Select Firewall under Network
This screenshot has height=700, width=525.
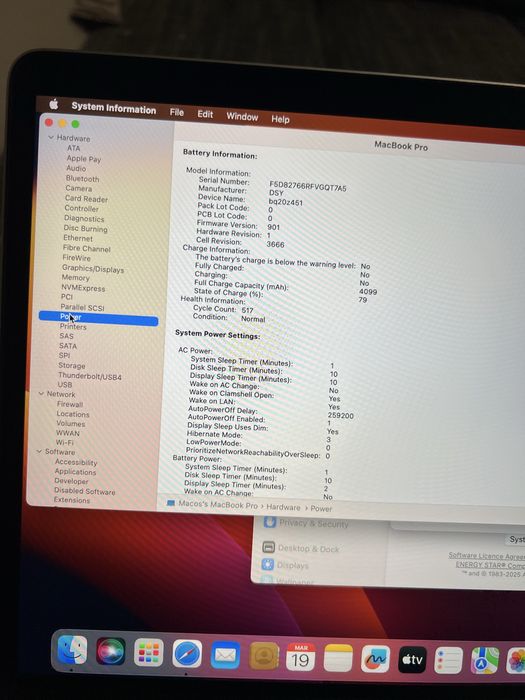pyautogui.click(x=70, y=404)
